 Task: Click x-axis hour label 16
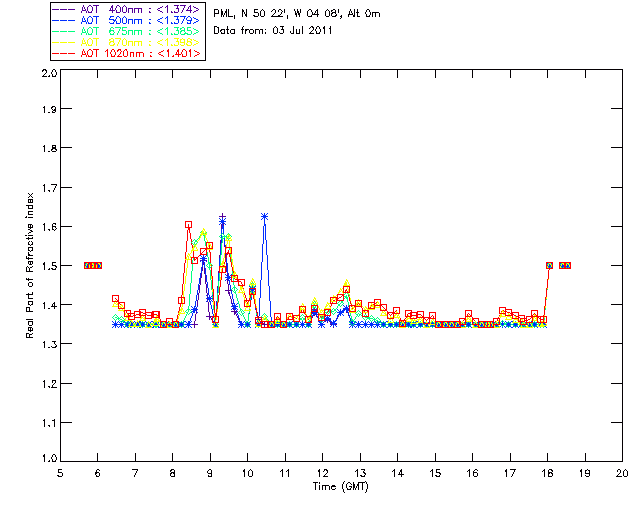472,473
